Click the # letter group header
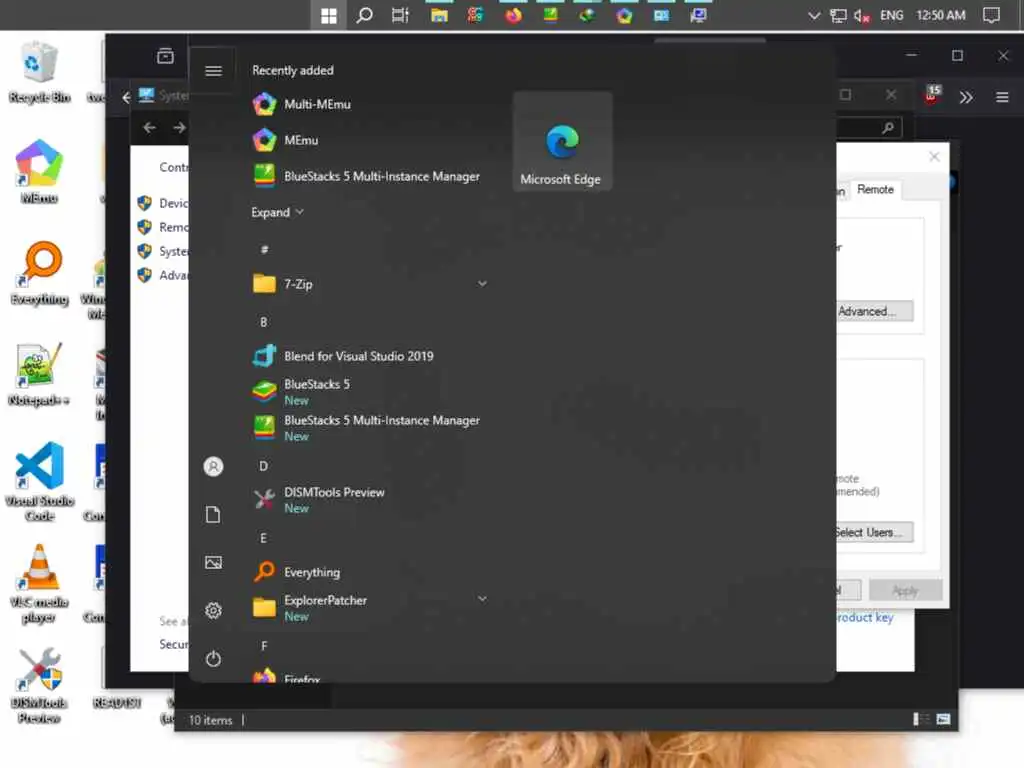The height and width of the screenshot is (768, 1024). click(264, 249)
